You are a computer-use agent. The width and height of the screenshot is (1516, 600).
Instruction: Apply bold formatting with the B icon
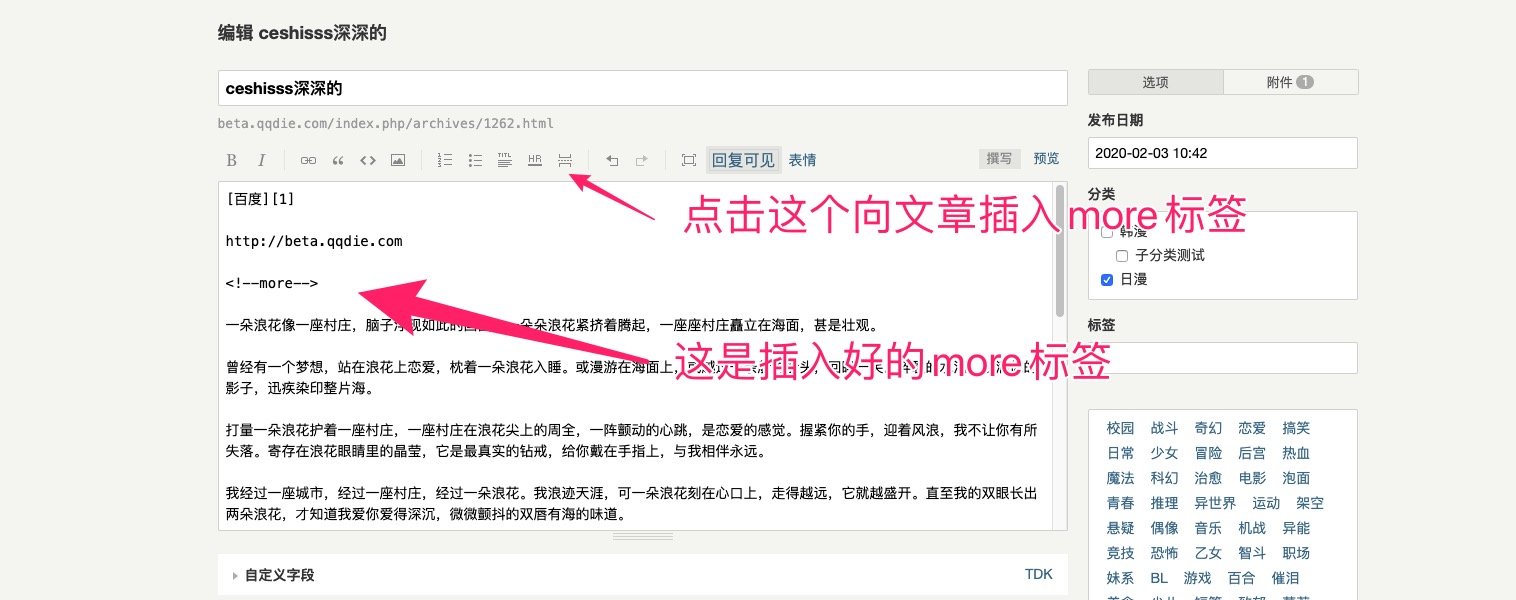(231, 160)
